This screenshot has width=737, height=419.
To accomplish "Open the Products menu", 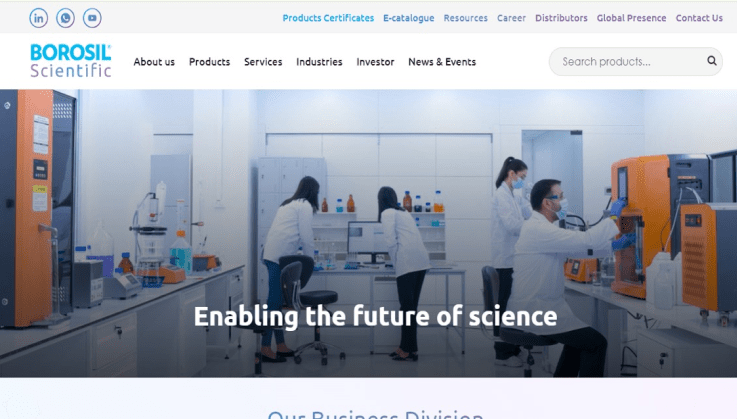I will (x=210, y=62).
